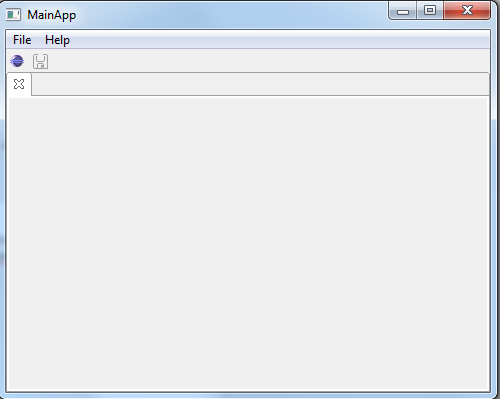This screenshot has width=500, height=399.
Task: Select the tab showing the X icon
Action: 19,84
